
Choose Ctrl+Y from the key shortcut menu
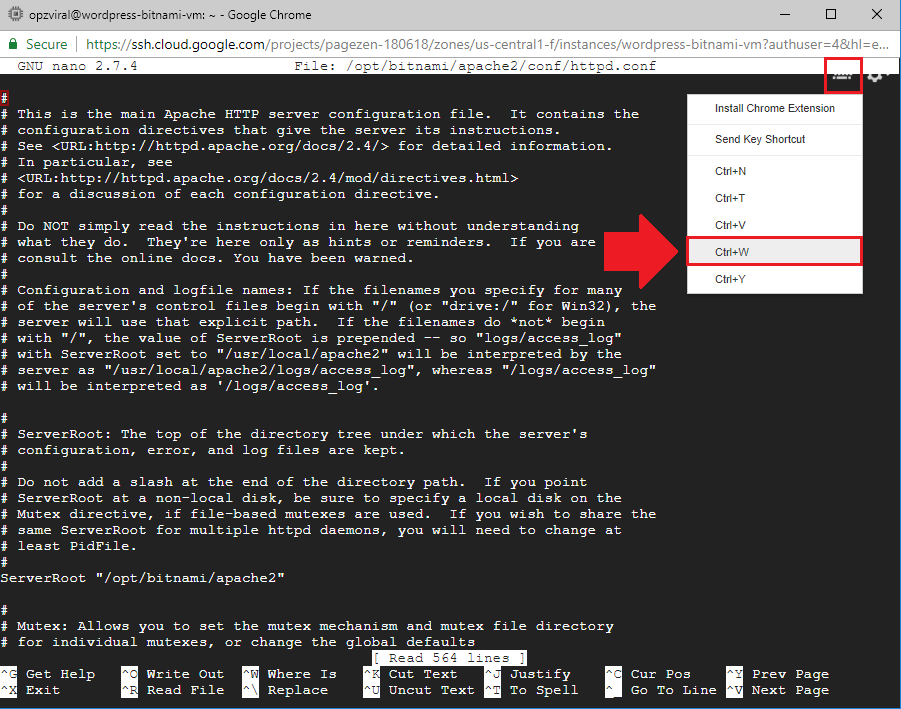click(x=775, y=279)
